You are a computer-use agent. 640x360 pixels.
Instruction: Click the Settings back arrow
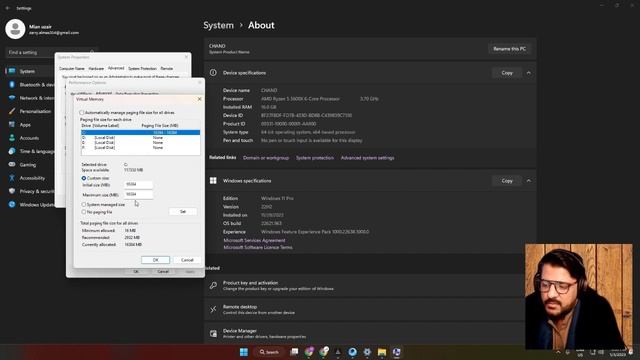click(x=8, y=8)
